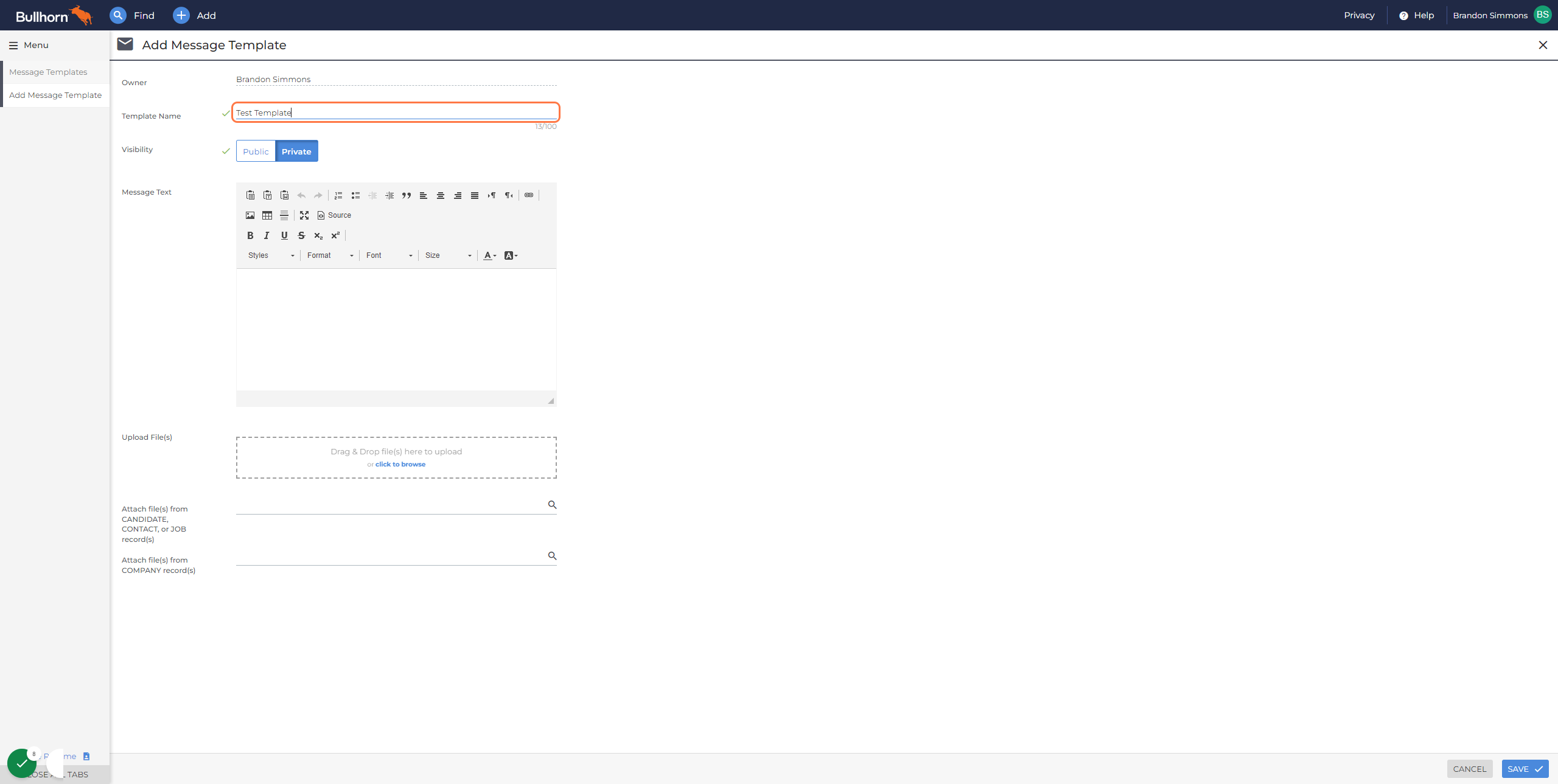Insert a hyperlink with link icon

pyautogui.click(x=529, y=195)
